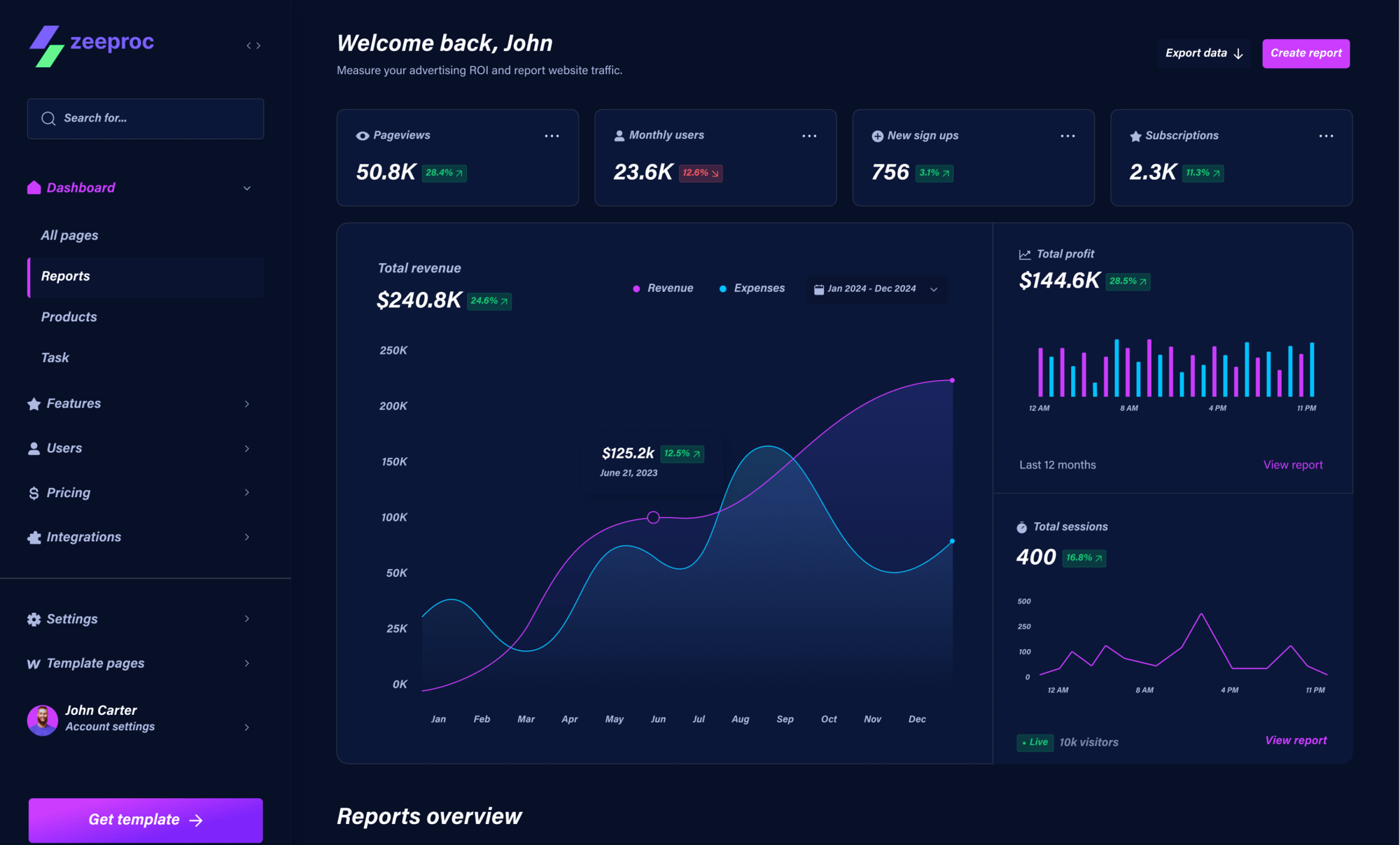The image size is (1400, 845).
Task: Click the Dashboard home icon
Action: coord(34,188)
